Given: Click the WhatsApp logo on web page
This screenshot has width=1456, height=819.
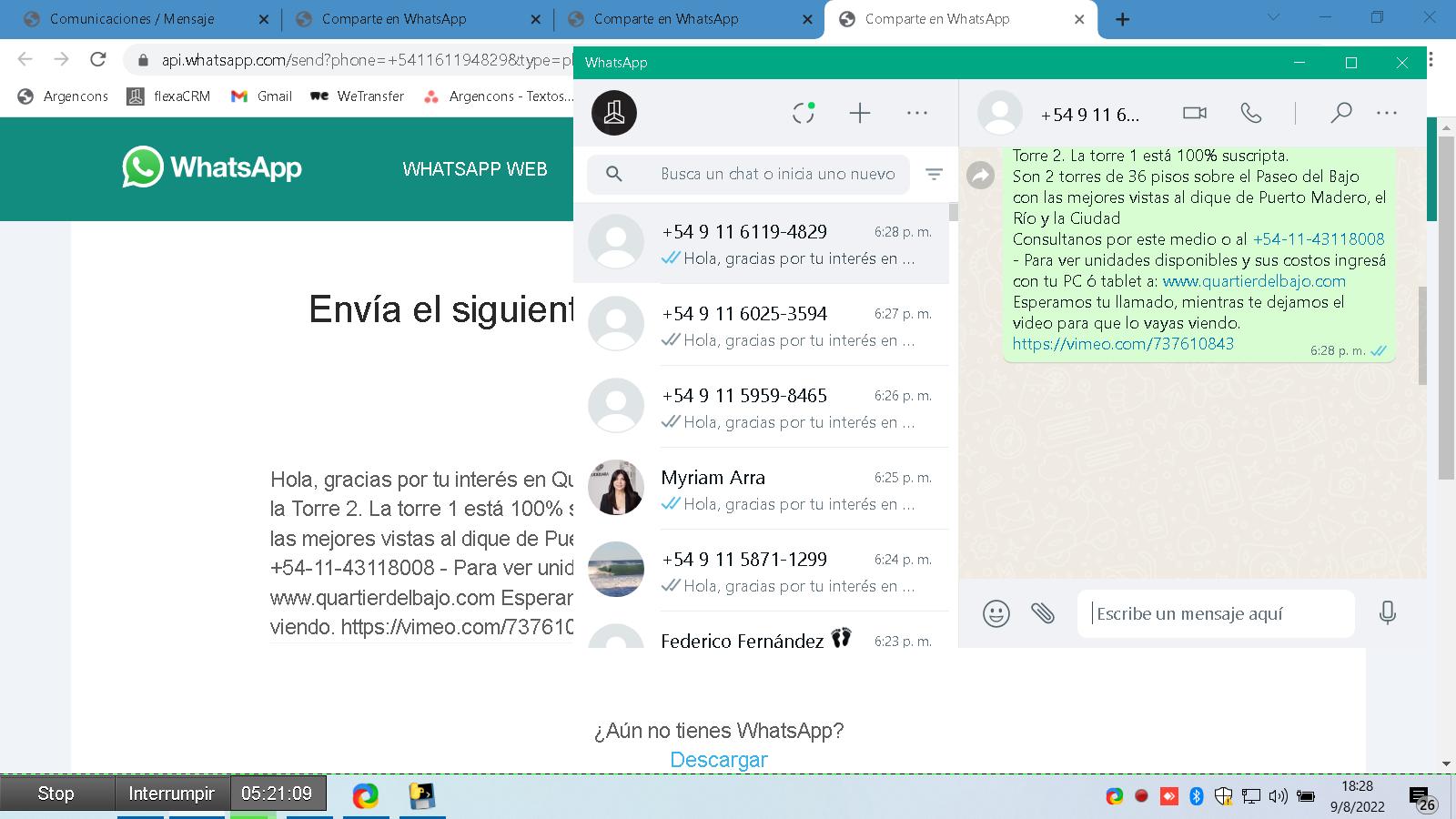Looking at the screenshot, I should point(212,167).
